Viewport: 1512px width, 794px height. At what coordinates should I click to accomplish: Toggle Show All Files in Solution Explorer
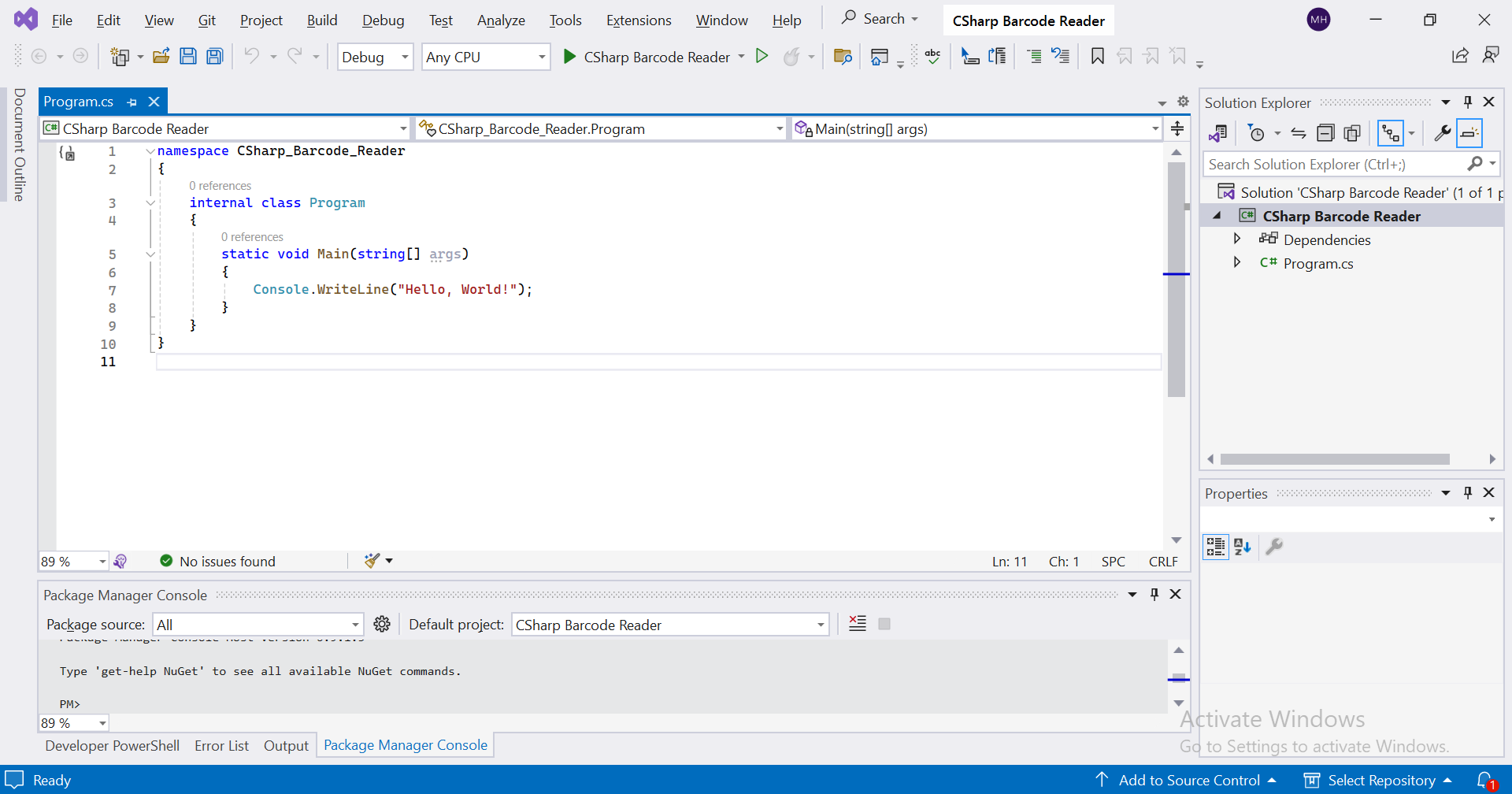pyautogui.click(x=1352, y=132)
